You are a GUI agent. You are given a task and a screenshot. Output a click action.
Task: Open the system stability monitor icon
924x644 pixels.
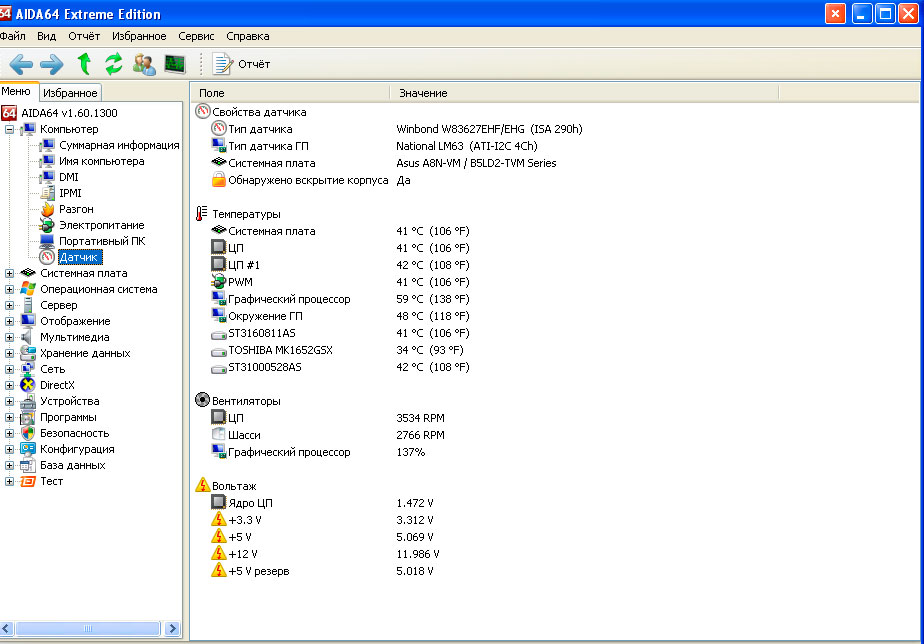[x=175, y=64]
